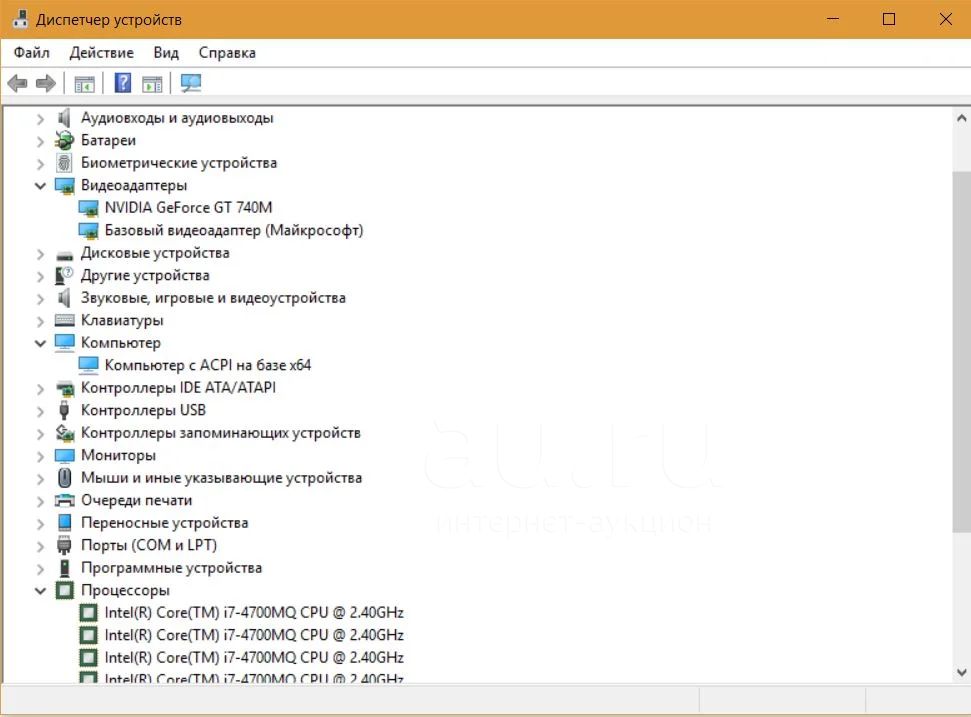Expand the Дисковые устройства node

coord(40,254)
